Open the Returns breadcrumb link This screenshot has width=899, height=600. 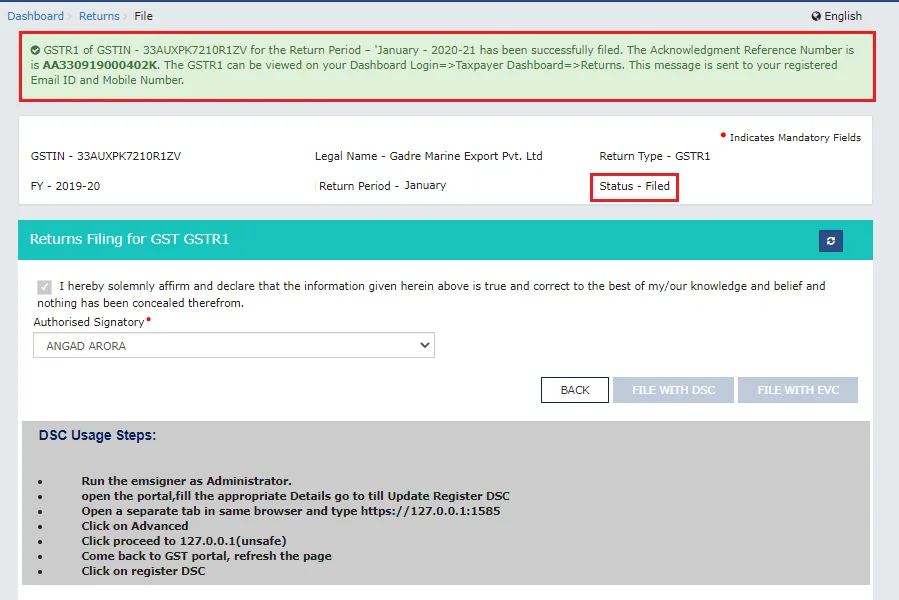tap(99, 16)
